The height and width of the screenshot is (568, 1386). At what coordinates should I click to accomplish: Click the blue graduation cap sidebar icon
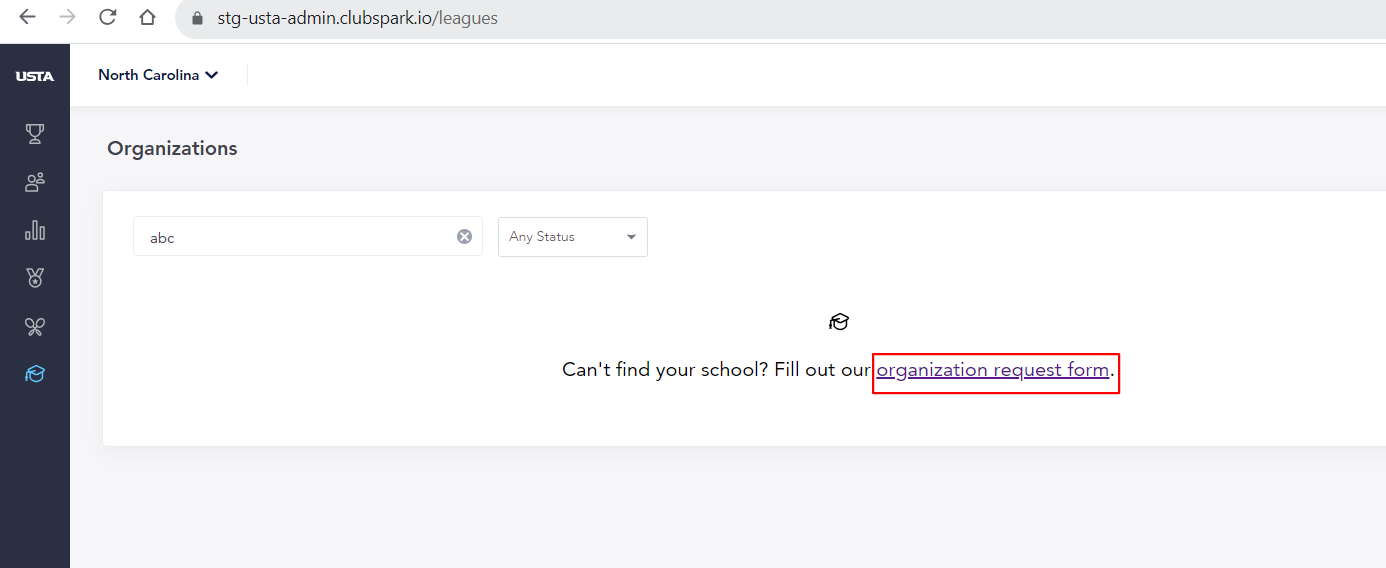point(35,374)
